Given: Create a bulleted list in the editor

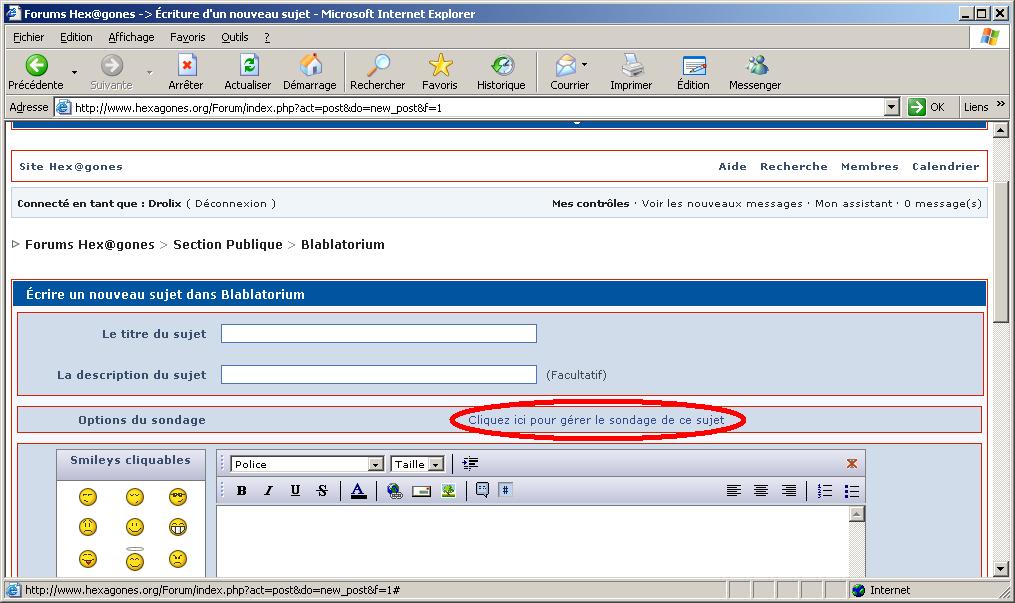Looking at the screenshot, I should point(852,491).
